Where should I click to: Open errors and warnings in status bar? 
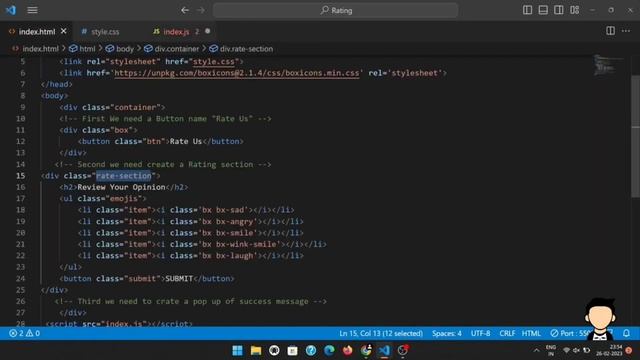pos(24,333)
